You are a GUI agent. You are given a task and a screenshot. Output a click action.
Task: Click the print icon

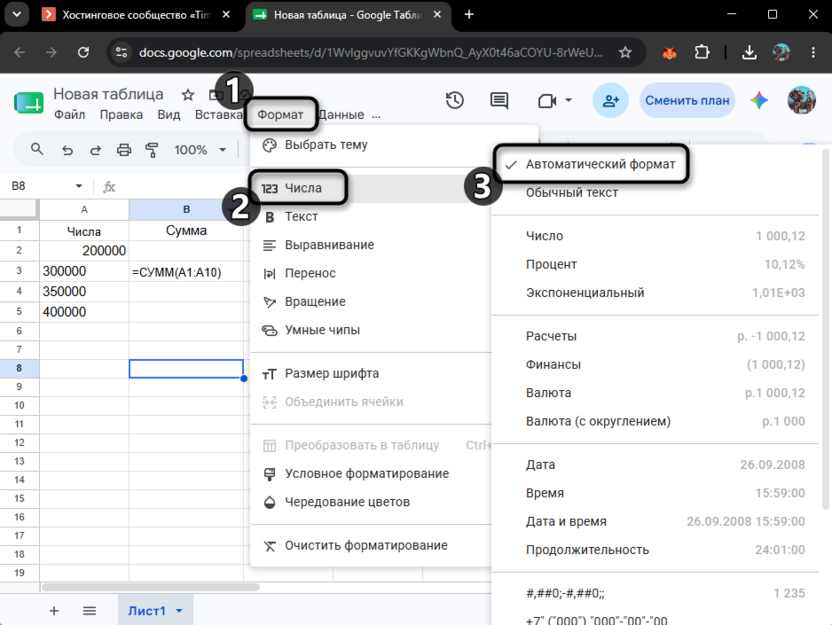124,150
